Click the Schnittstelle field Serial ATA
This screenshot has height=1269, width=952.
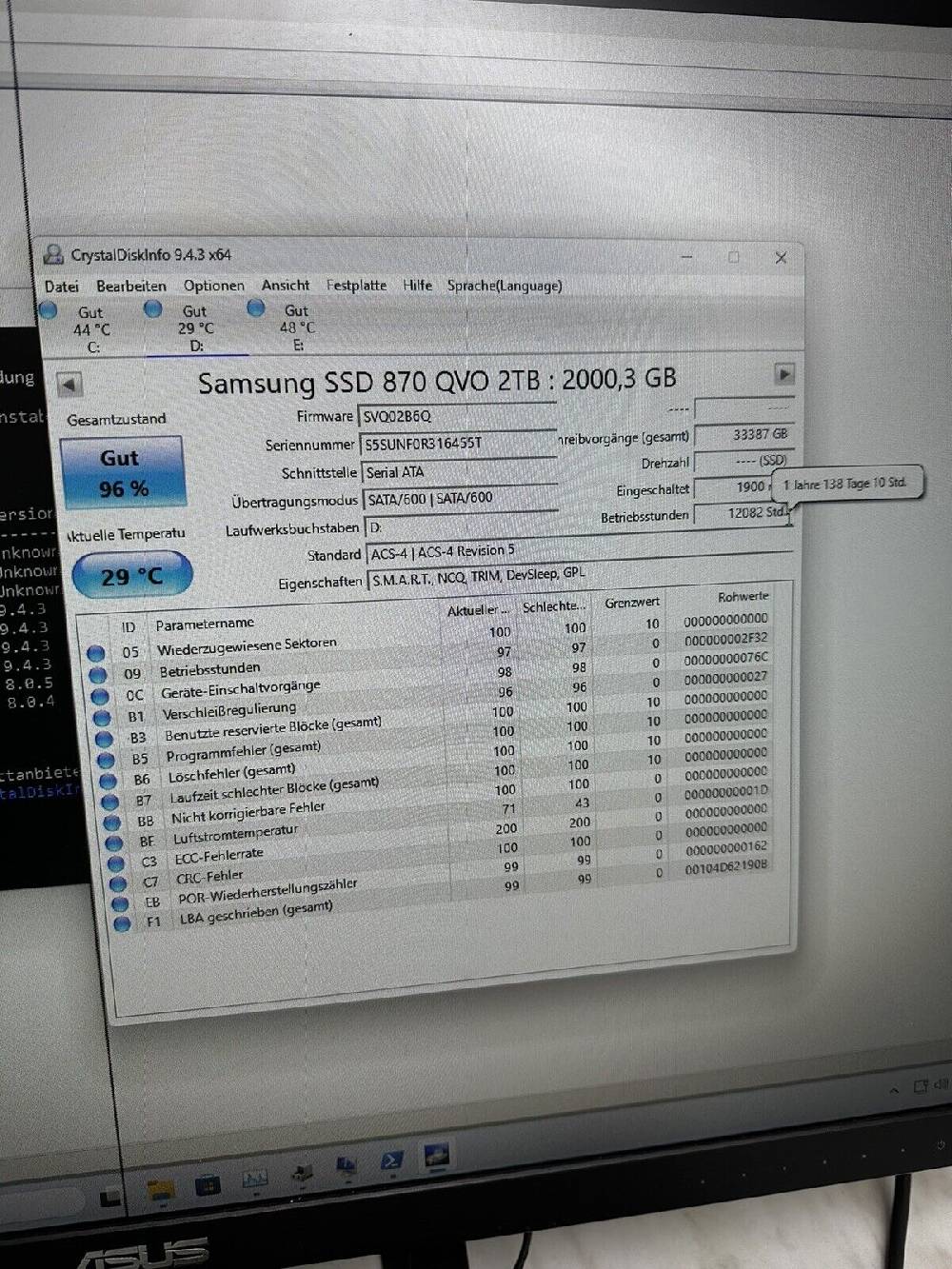pos(459,471)
